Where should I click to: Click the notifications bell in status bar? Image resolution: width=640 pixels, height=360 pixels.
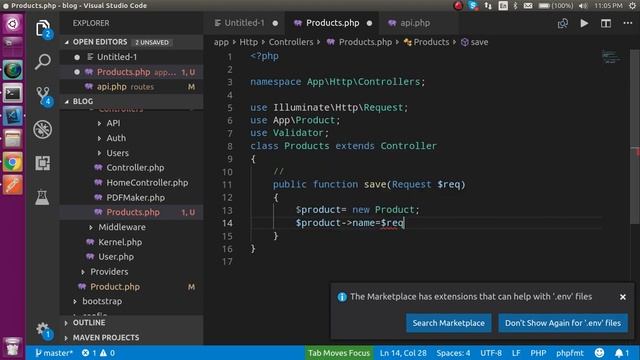pyautogui.click(x=622, y=353)
